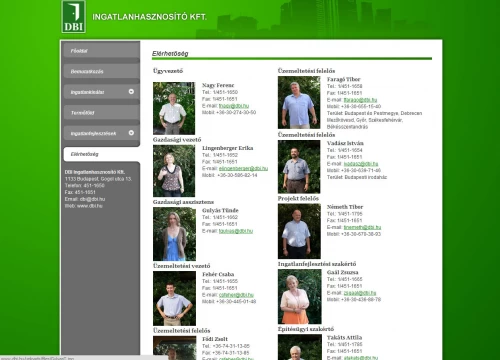
Task: Click Nagy Ferenc's portrait photo
Action: click(x=174, y=108)
